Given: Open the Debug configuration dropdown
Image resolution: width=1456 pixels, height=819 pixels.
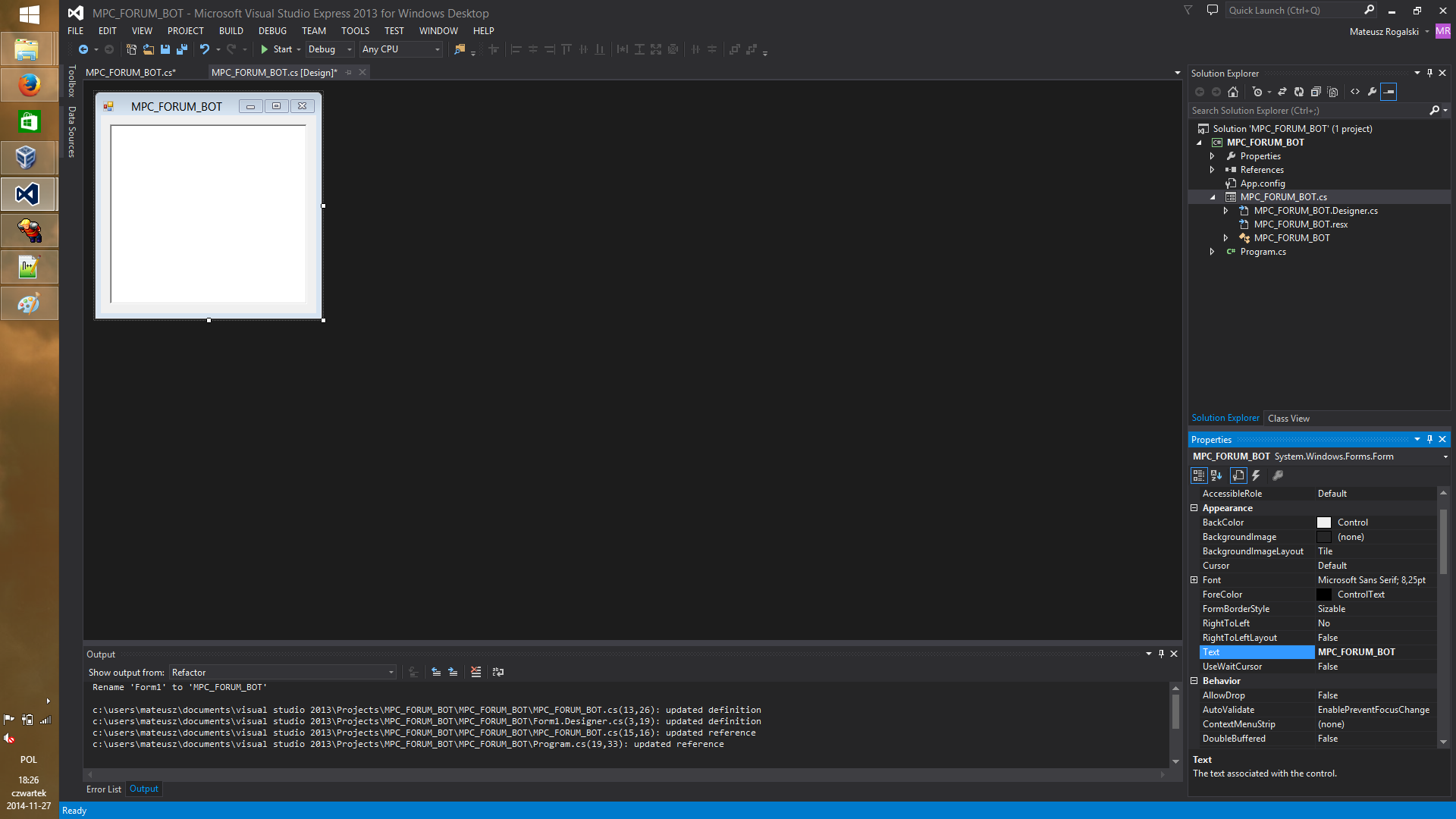Looking at the screenshot, I should coord(350,49).
